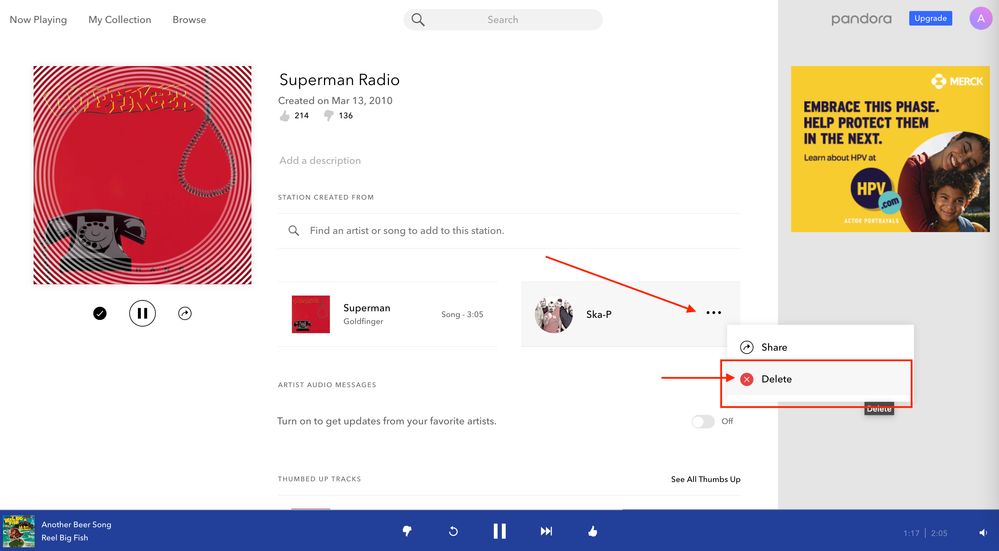Viewport: 999px width, 551px height.
Task: Click the main Search field at top
Action: tap(503, 19)
